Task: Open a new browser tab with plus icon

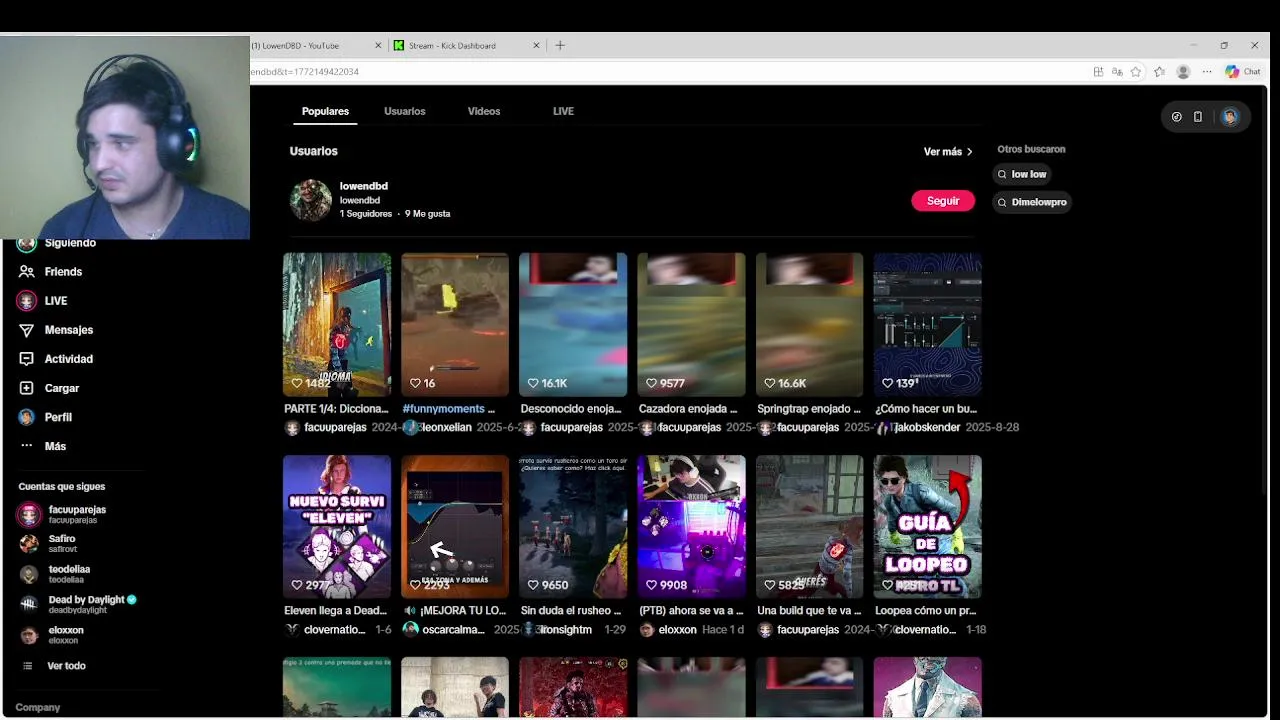Action: click(560, 45)
